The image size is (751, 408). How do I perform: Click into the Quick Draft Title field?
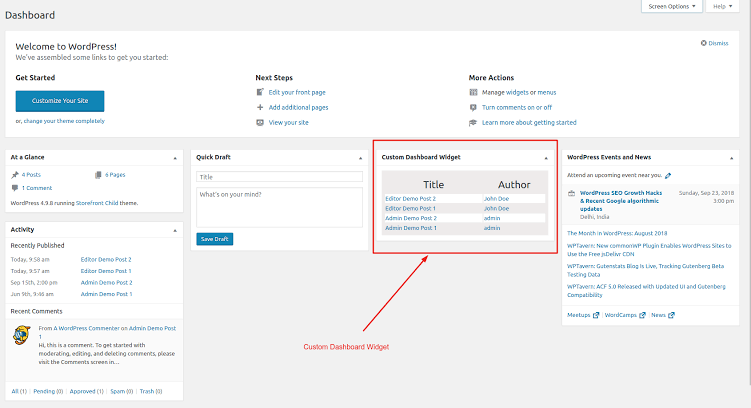click(x=279, y=177)
